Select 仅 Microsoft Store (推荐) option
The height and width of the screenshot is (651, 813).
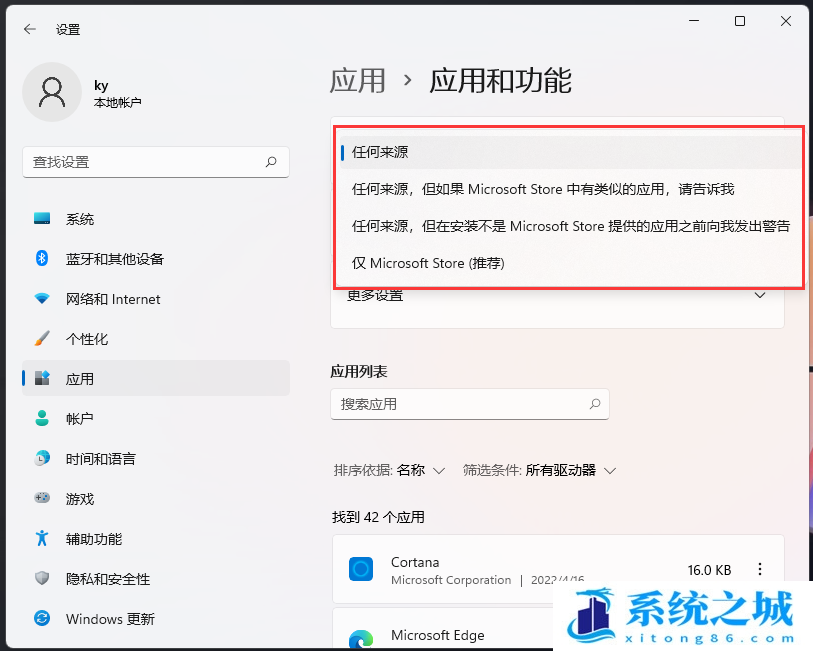pos(428,263)
